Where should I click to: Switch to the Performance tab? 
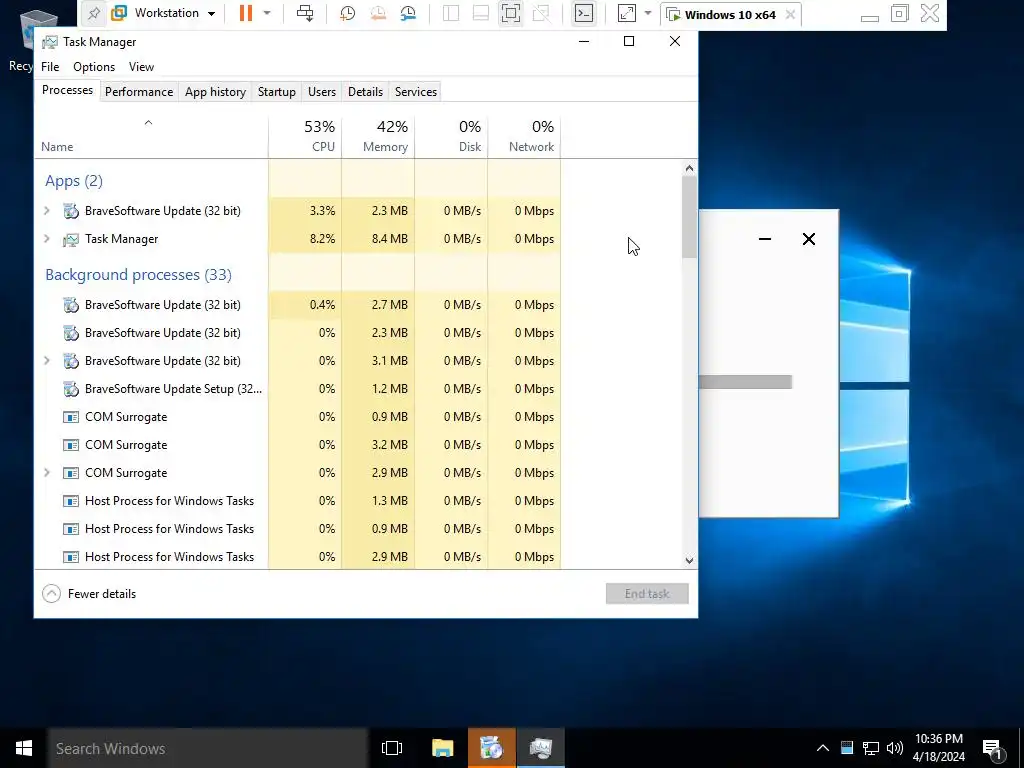pos(139,91)
